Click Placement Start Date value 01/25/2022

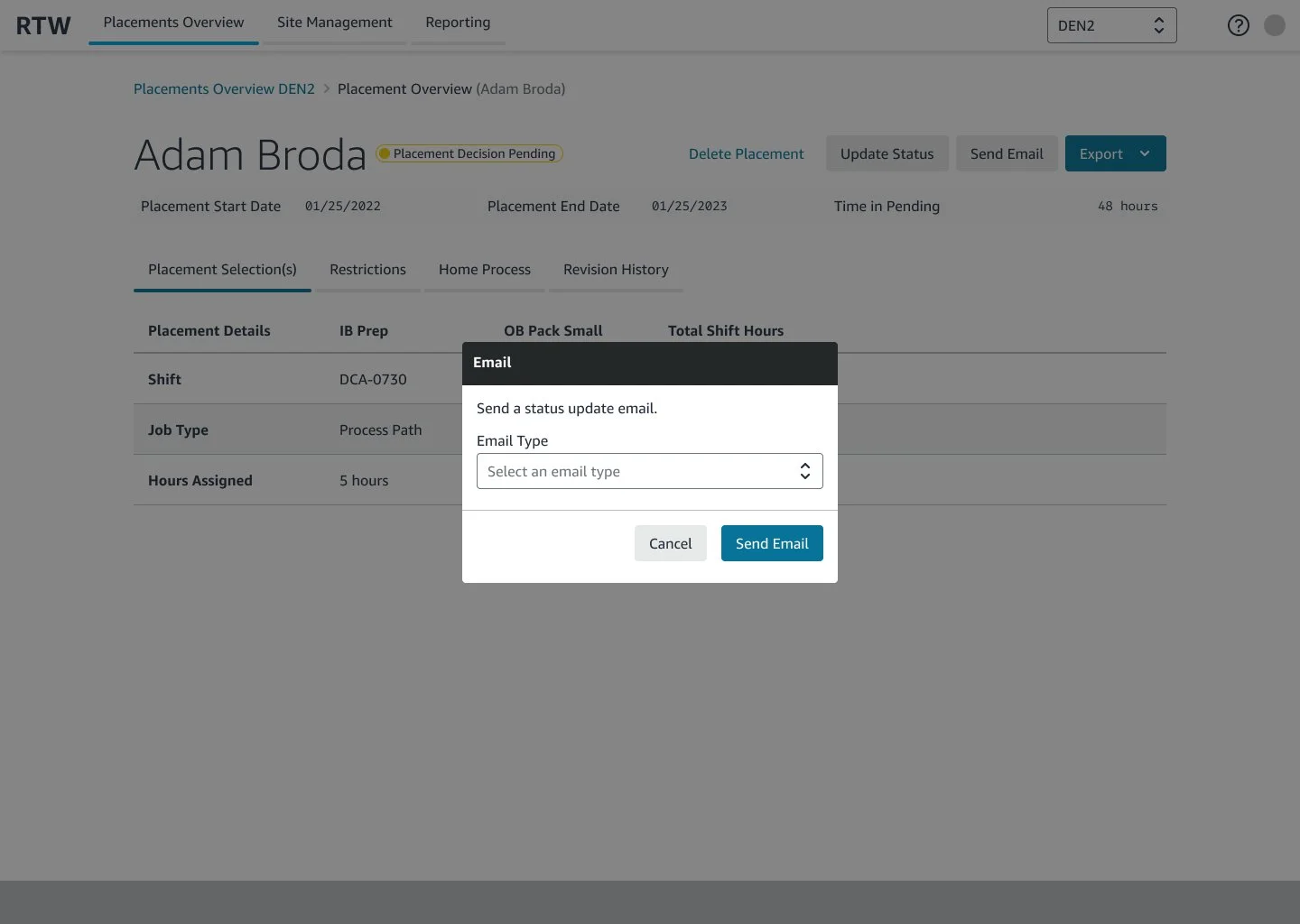coord(343,207)
